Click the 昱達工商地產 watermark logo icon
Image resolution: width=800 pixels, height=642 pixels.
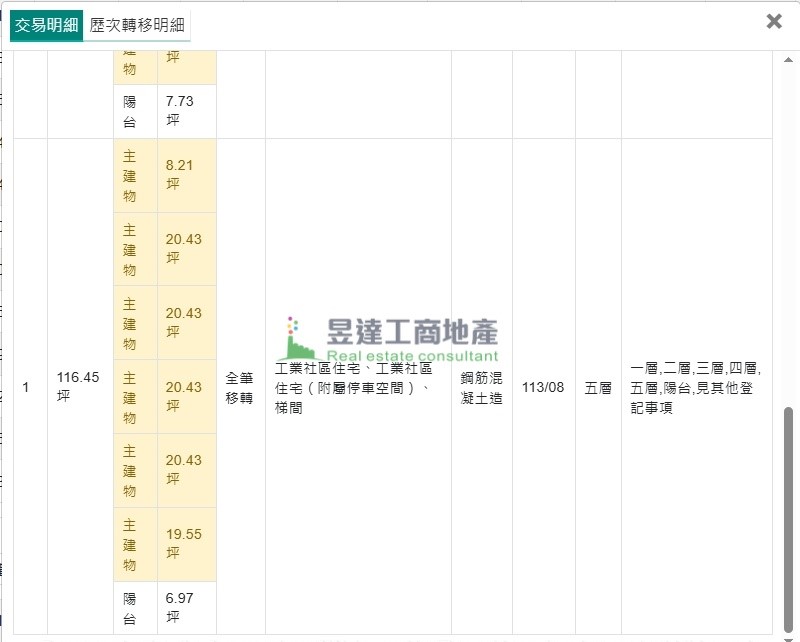(299, 340)
